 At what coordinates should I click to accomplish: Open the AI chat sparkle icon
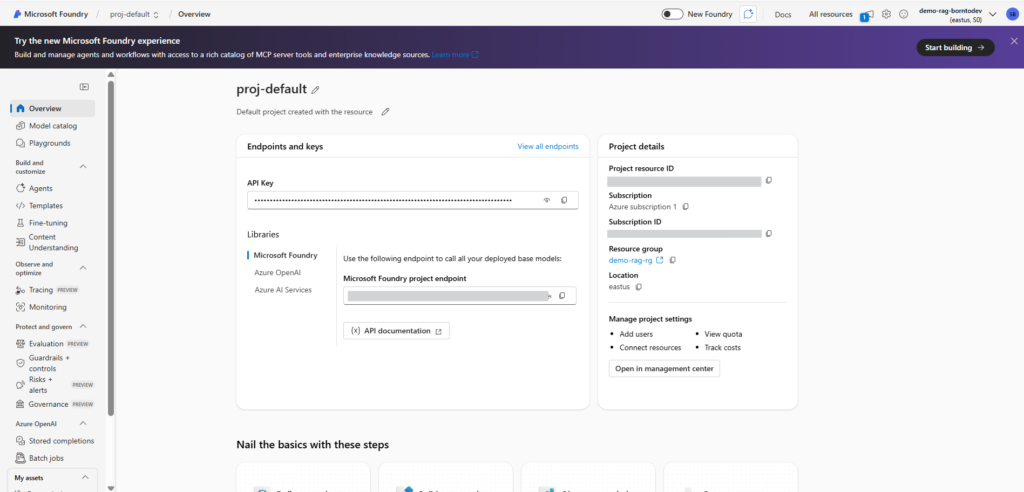[750, 14]
